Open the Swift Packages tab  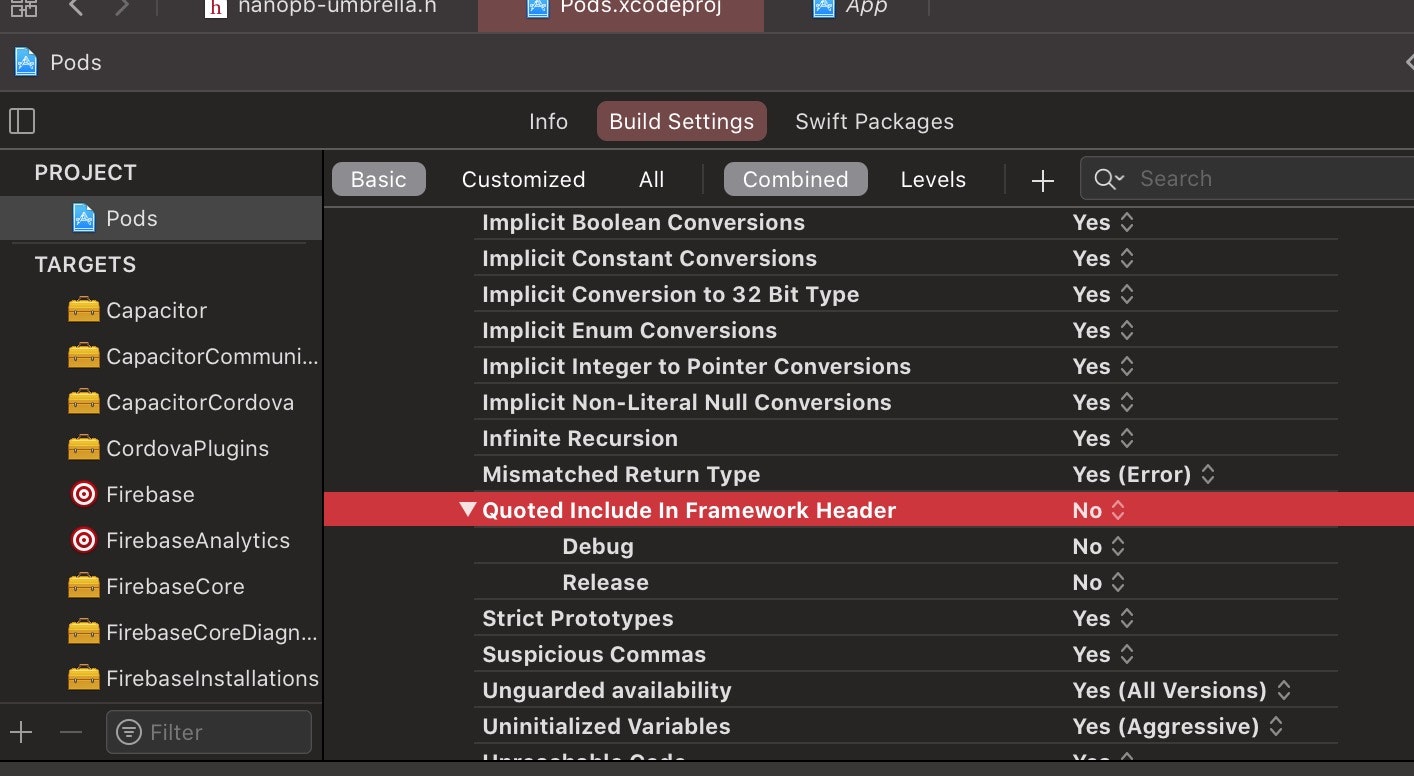874,121
